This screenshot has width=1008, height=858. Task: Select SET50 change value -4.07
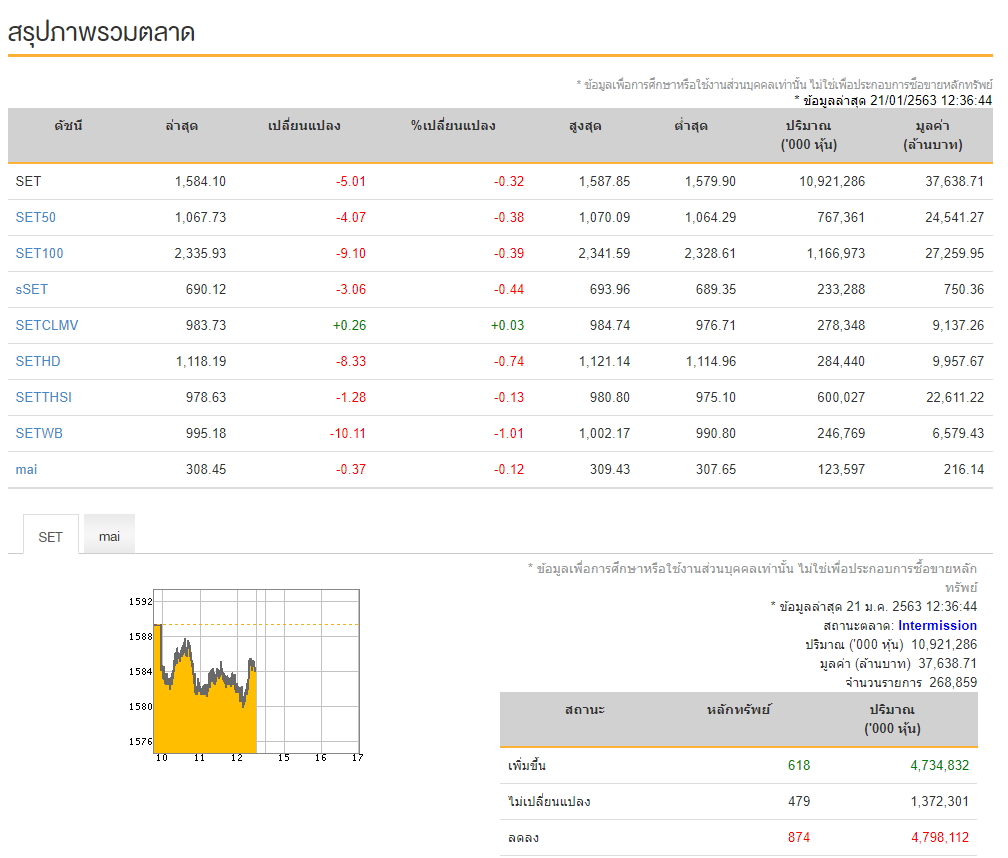pyautogui.click(x=350, y=217)
